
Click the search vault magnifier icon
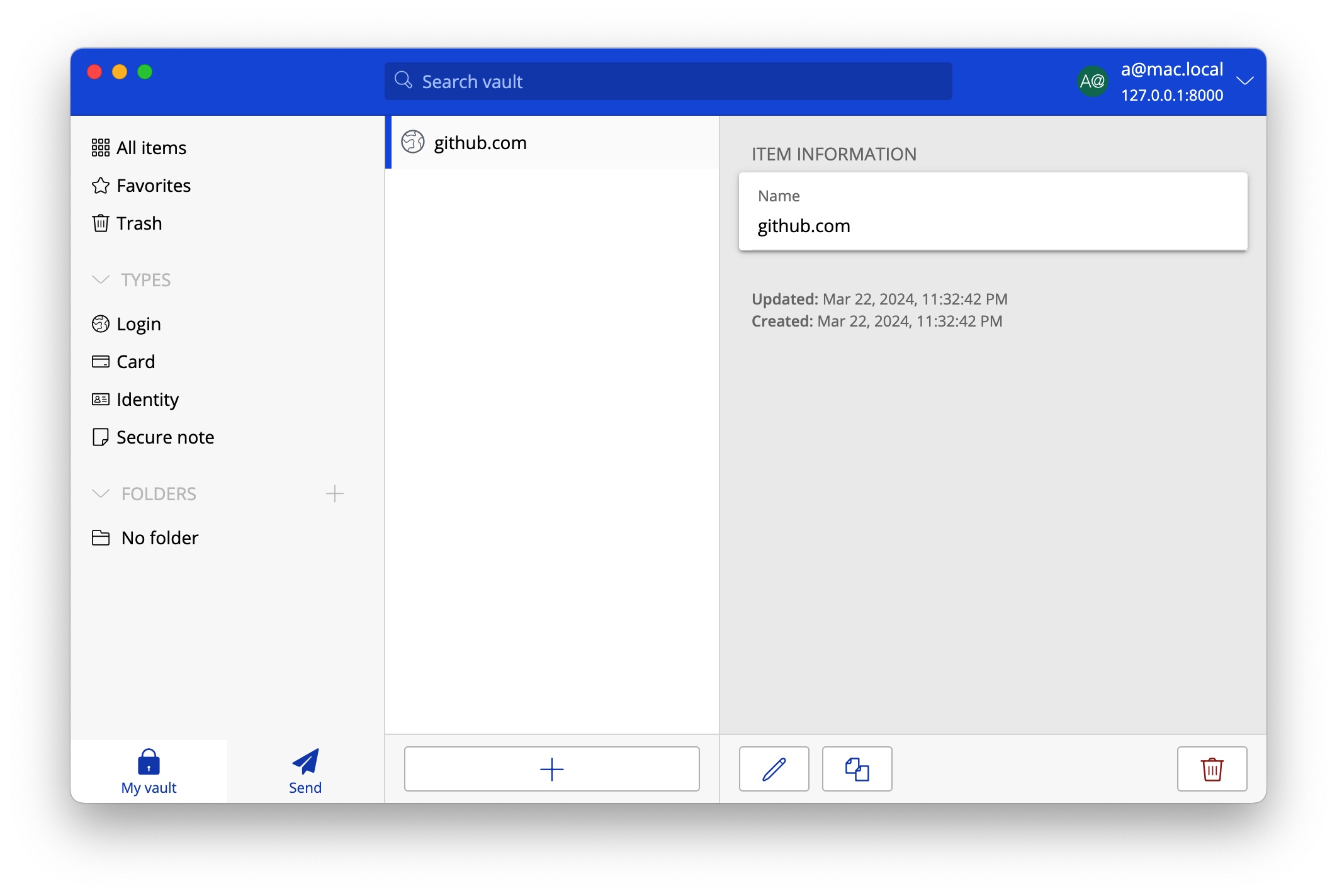[x=405, y=80]
